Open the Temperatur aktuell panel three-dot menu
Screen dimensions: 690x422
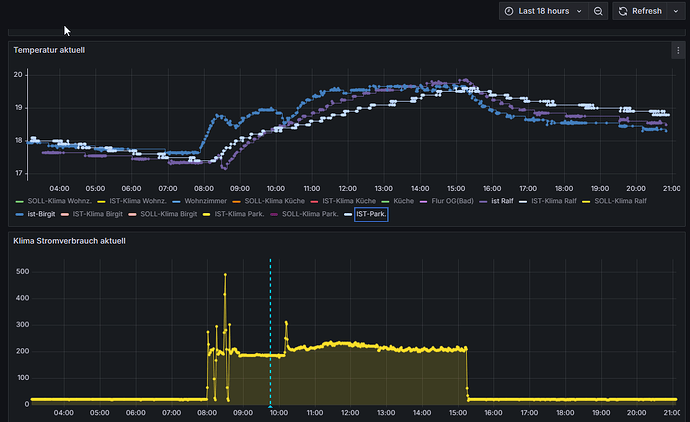tap(678, 49)
